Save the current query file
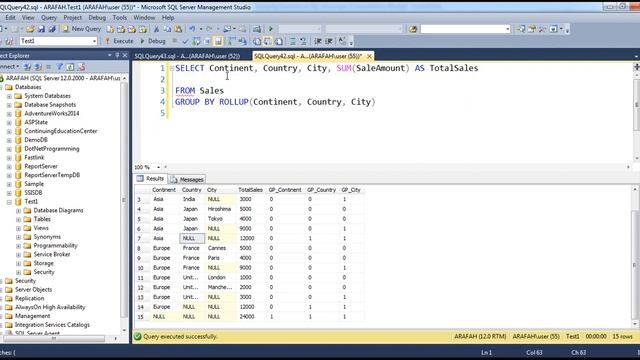This screenshot has width=640, height=360. pos(41,29)
